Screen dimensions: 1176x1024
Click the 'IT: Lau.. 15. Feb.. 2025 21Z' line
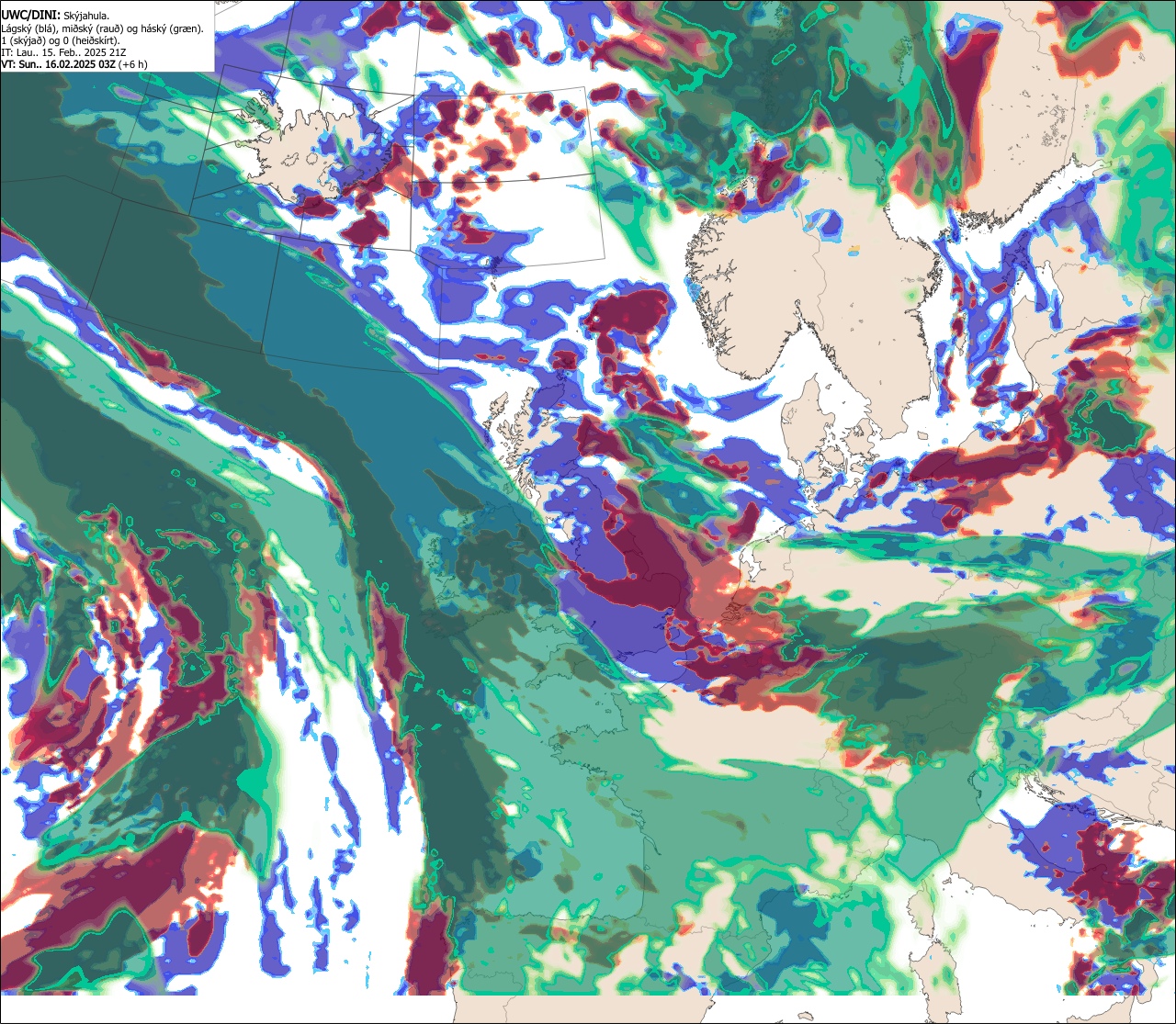click(x=63, y=52)
